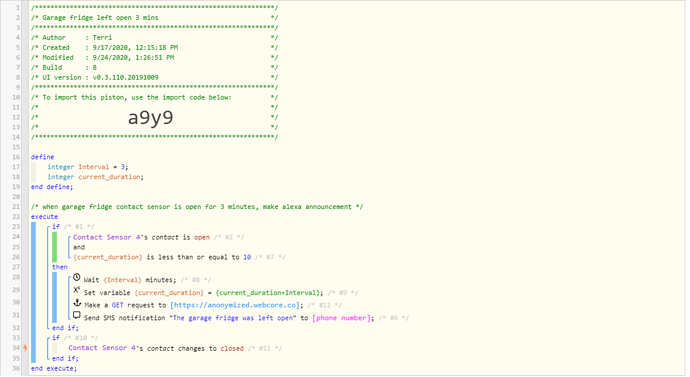
Task: Select the import code a9y9
Action: (x=150, y=117)
